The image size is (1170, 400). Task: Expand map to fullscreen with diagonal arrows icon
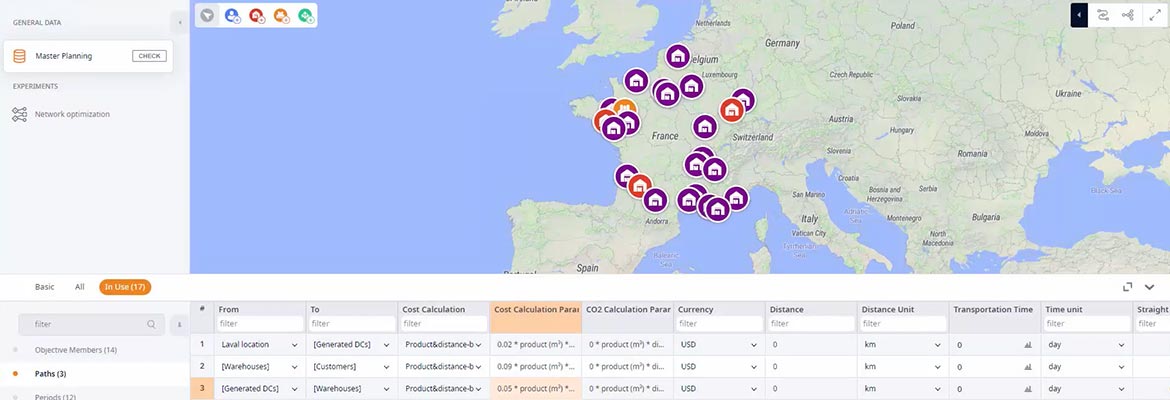(1153, 15)
